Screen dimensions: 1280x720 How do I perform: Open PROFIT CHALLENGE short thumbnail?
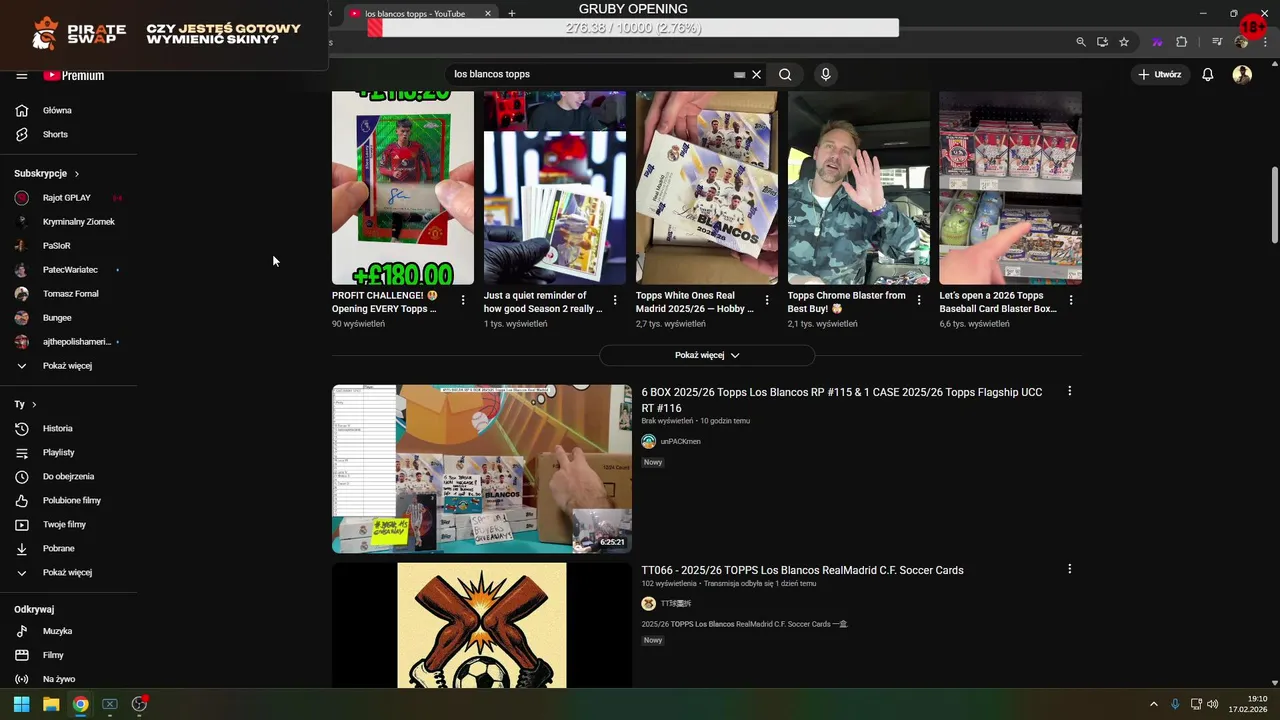point(403,188)
